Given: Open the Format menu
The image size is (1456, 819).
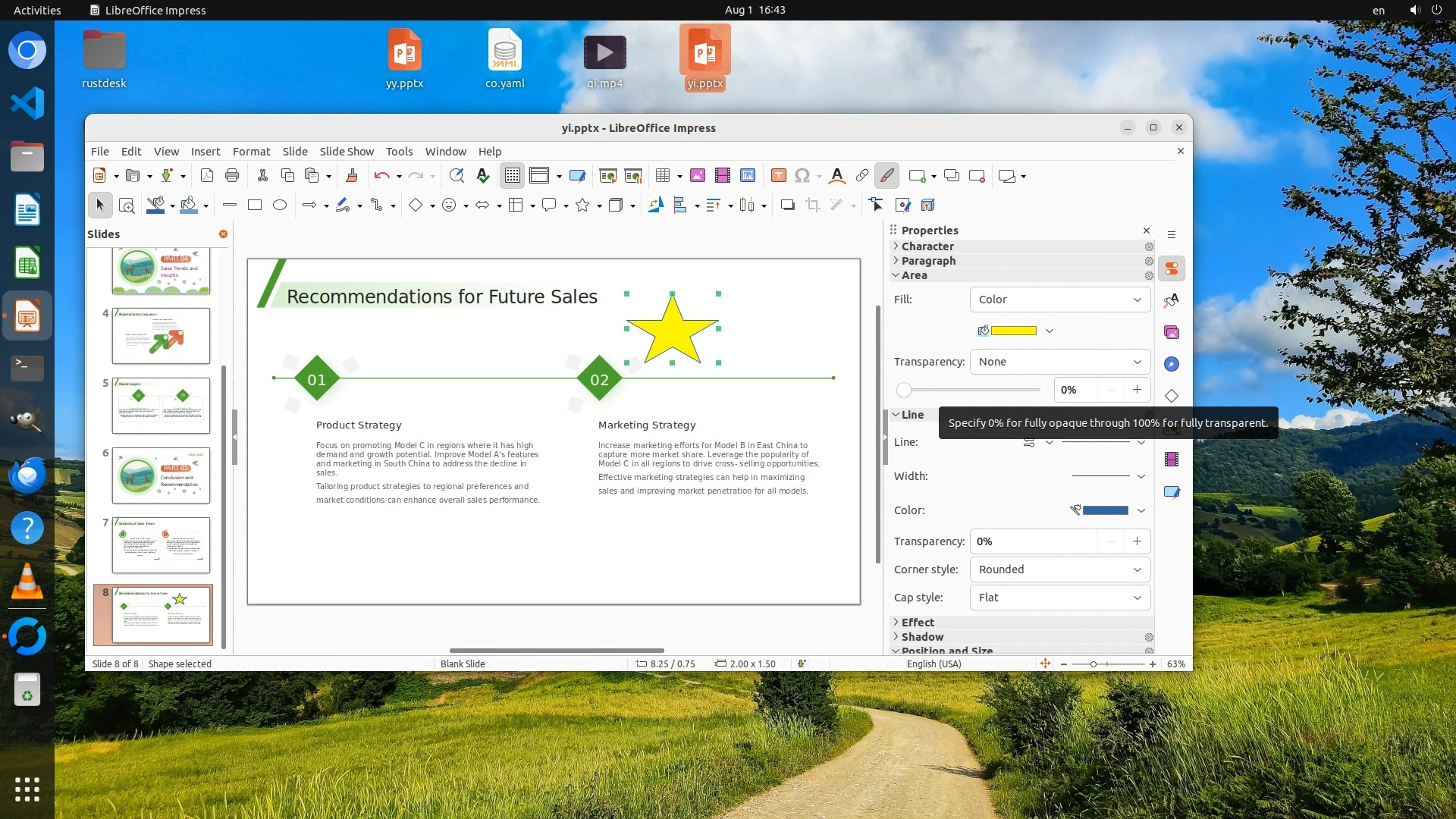Looking at the screenshot, I should [x=251, y=152].
